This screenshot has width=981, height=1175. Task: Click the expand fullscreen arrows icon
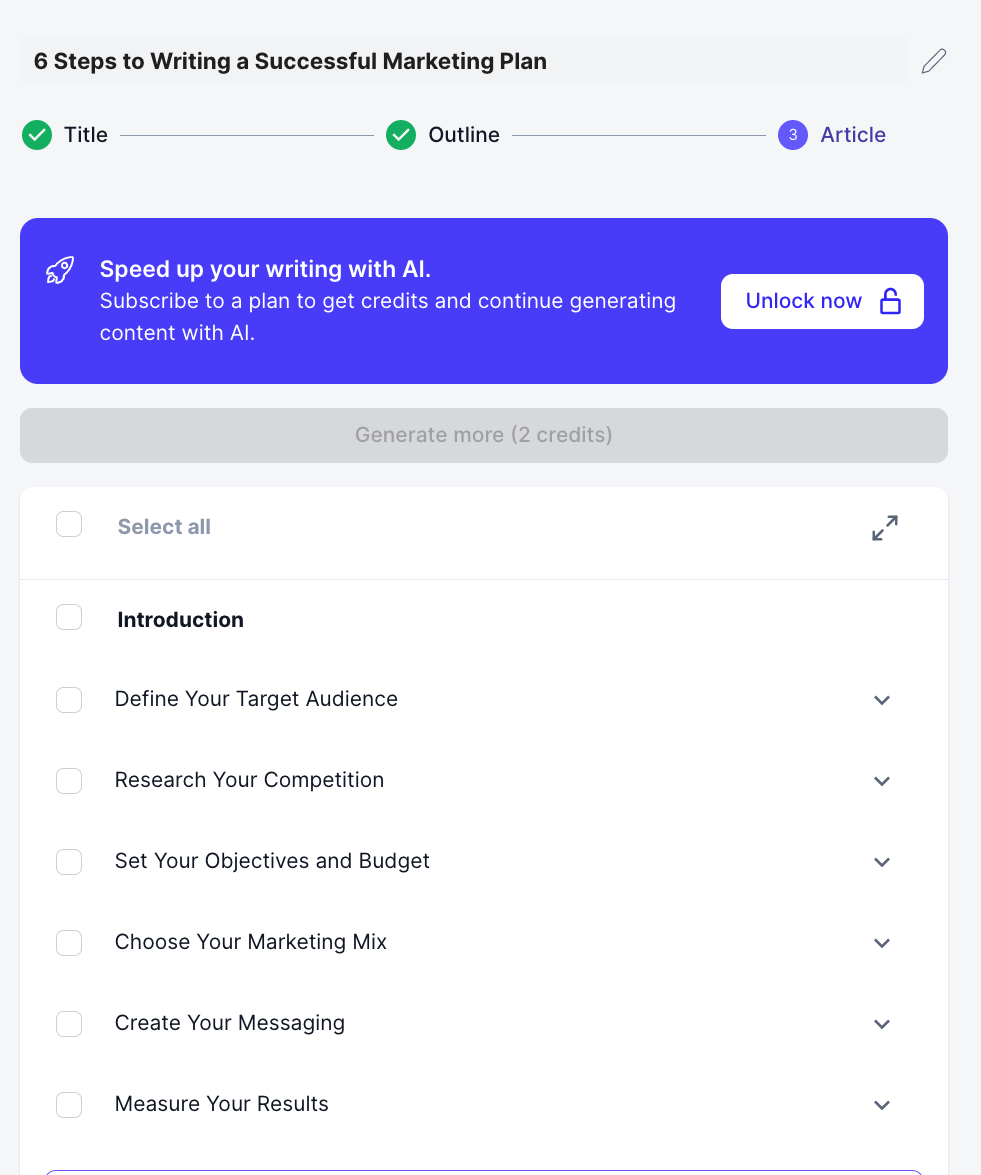(x=885, y=528)
